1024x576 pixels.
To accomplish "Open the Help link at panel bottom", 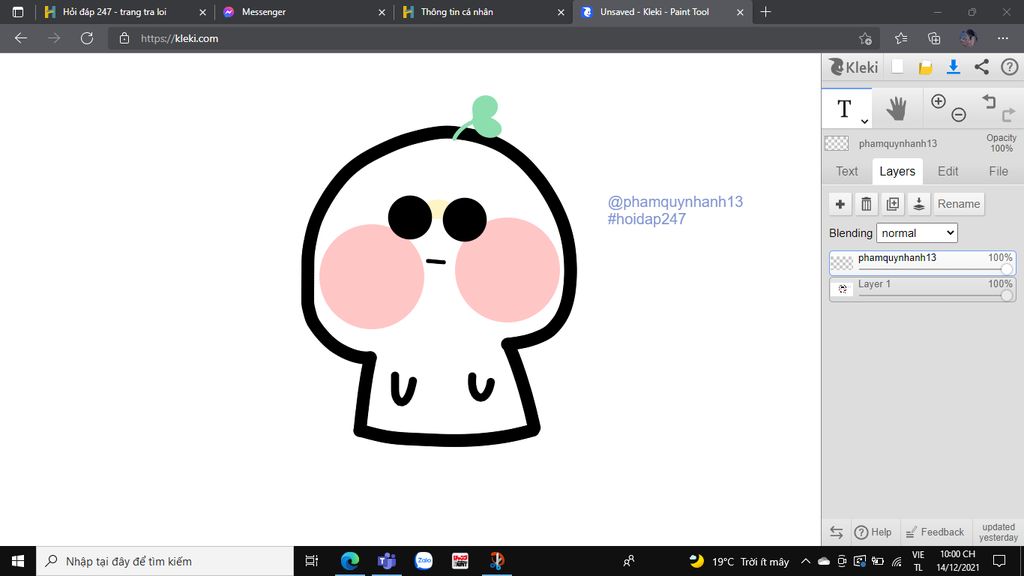I will [x=873, y=532].
